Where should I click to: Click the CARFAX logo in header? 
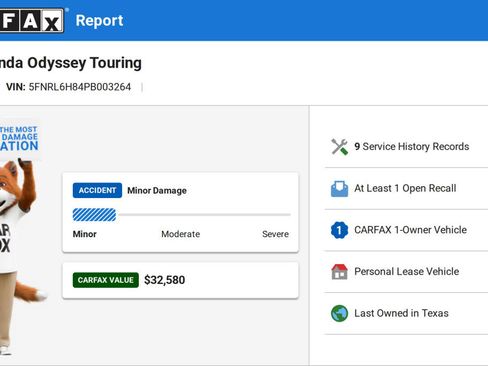pos(32,20)
